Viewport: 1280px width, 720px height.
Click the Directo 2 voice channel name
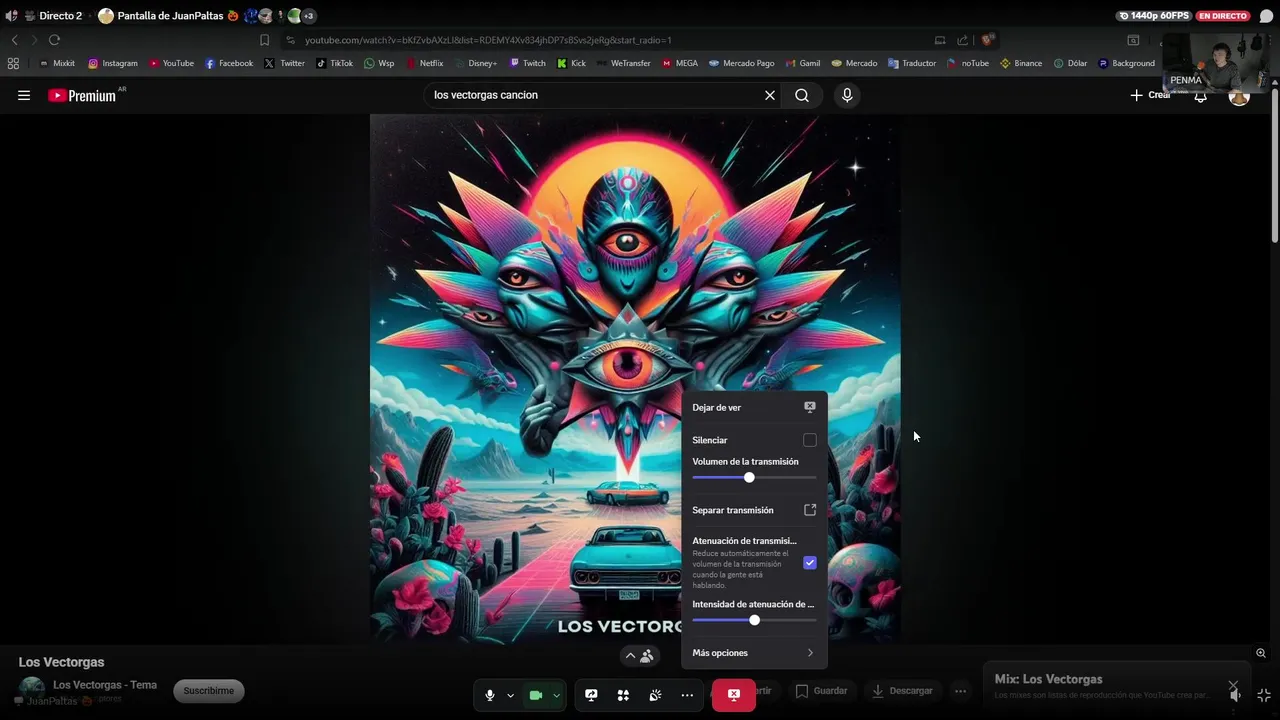click(60, 16)
